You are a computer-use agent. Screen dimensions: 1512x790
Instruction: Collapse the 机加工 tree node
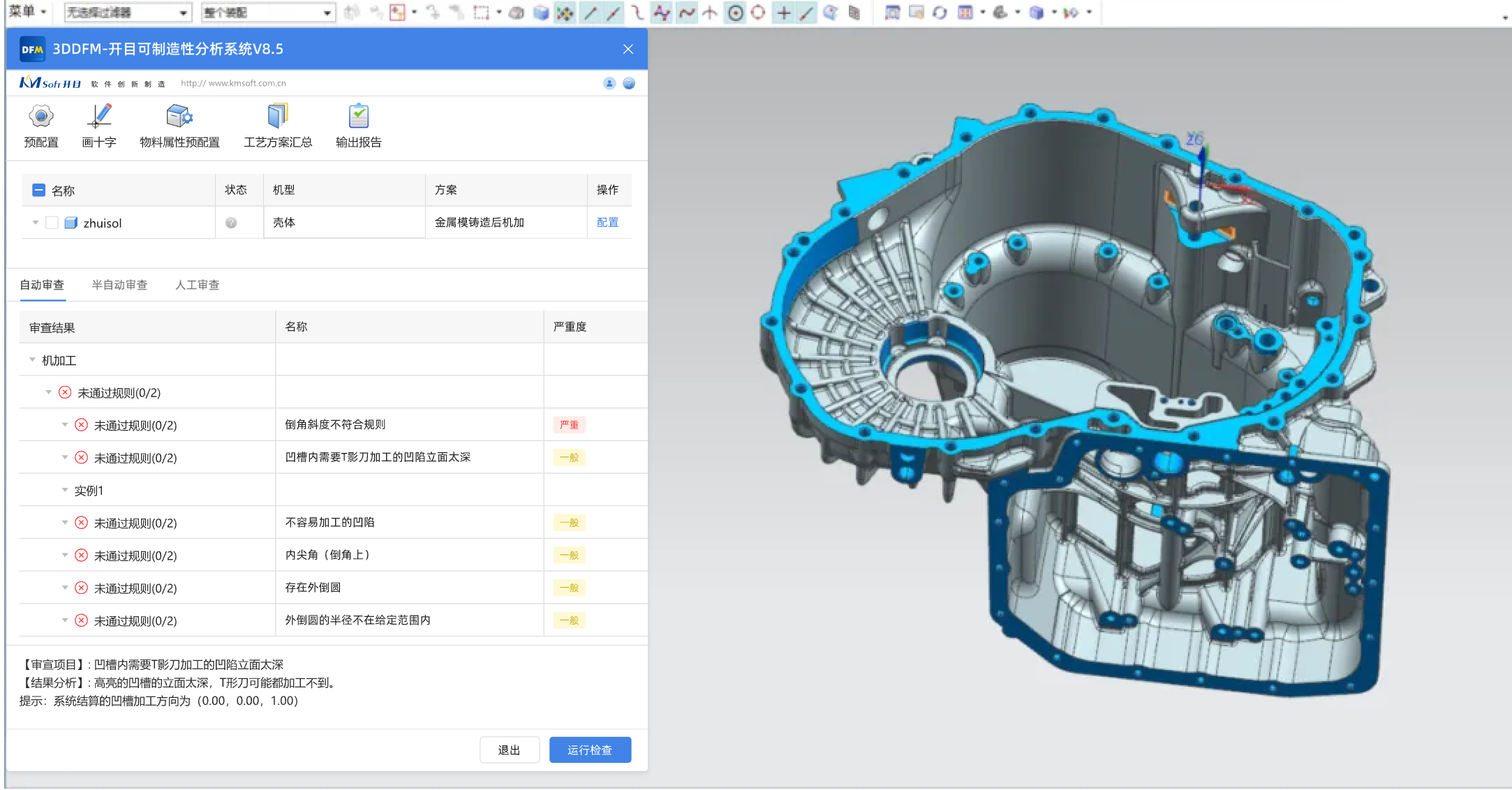[x=32, y=360]
